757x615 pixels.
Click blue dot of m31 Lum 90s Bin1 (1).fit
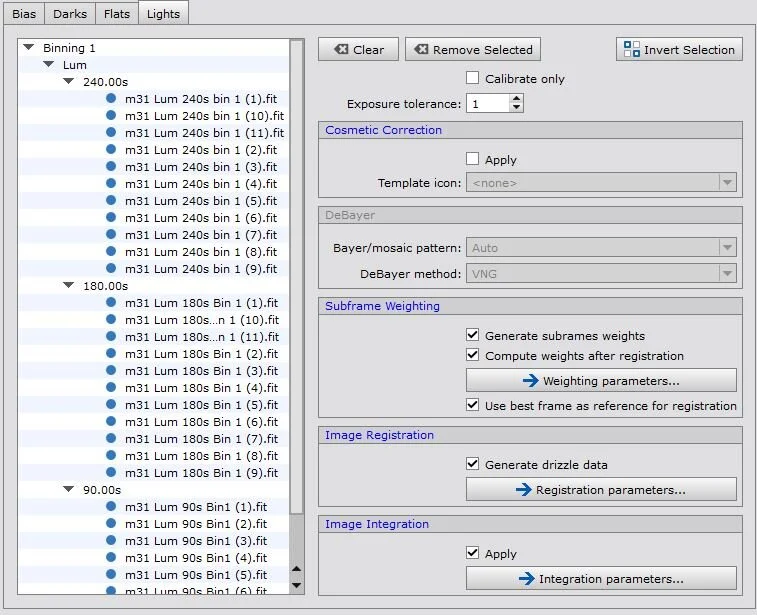pyautogui.click(x=111, y=506)
